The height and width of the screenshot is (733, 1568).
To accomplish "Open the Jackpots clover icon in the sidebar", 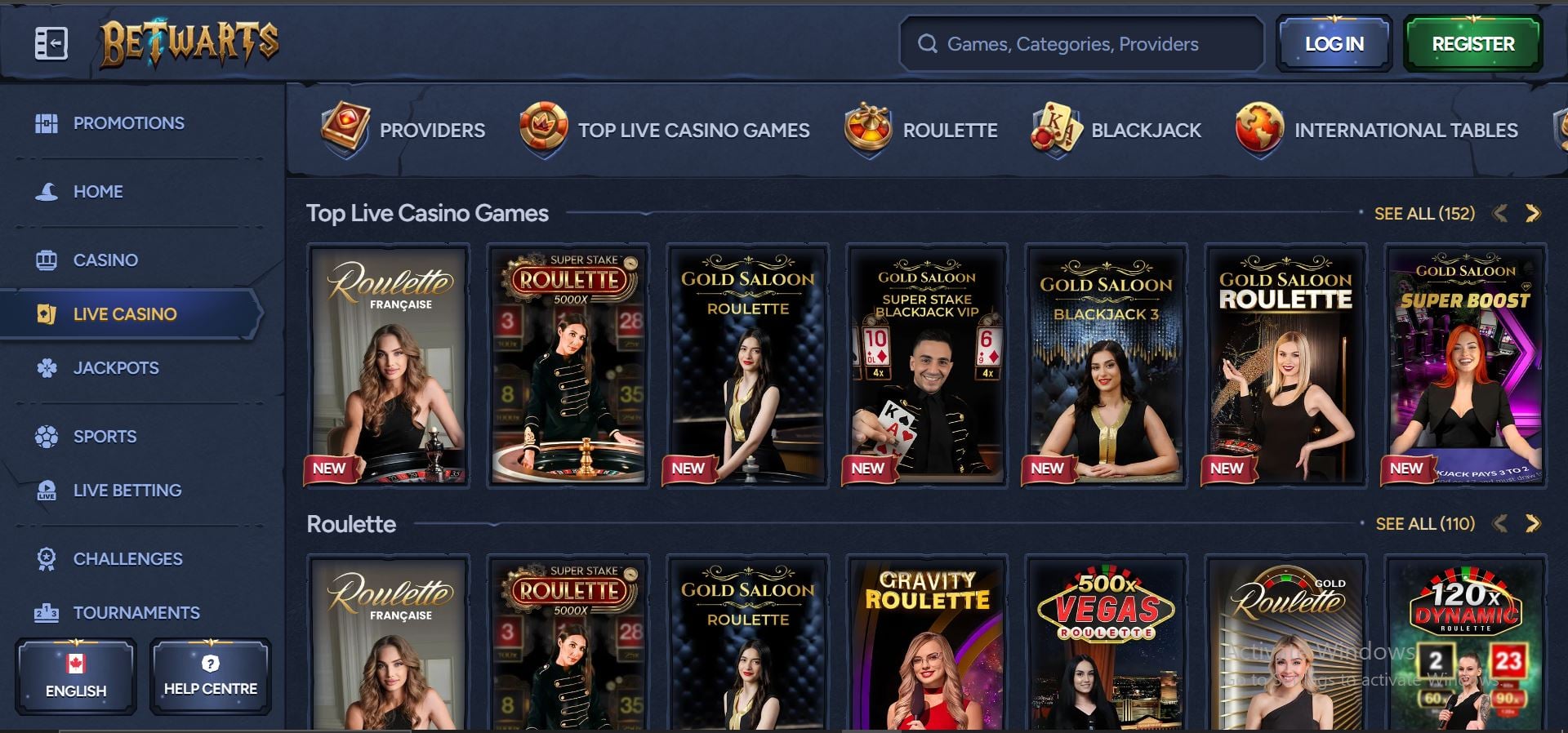I will (x=47, y=368).
